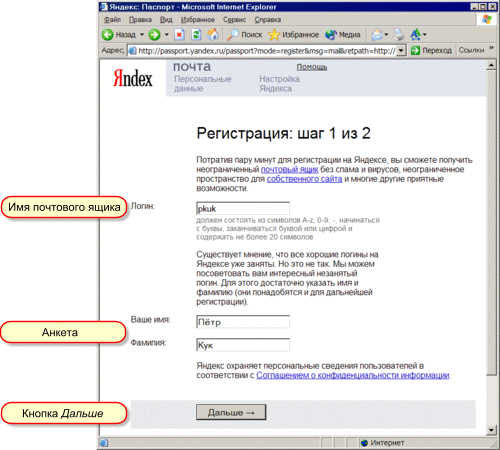
Task: Open the Файл menu
Action: coord(112,20)
